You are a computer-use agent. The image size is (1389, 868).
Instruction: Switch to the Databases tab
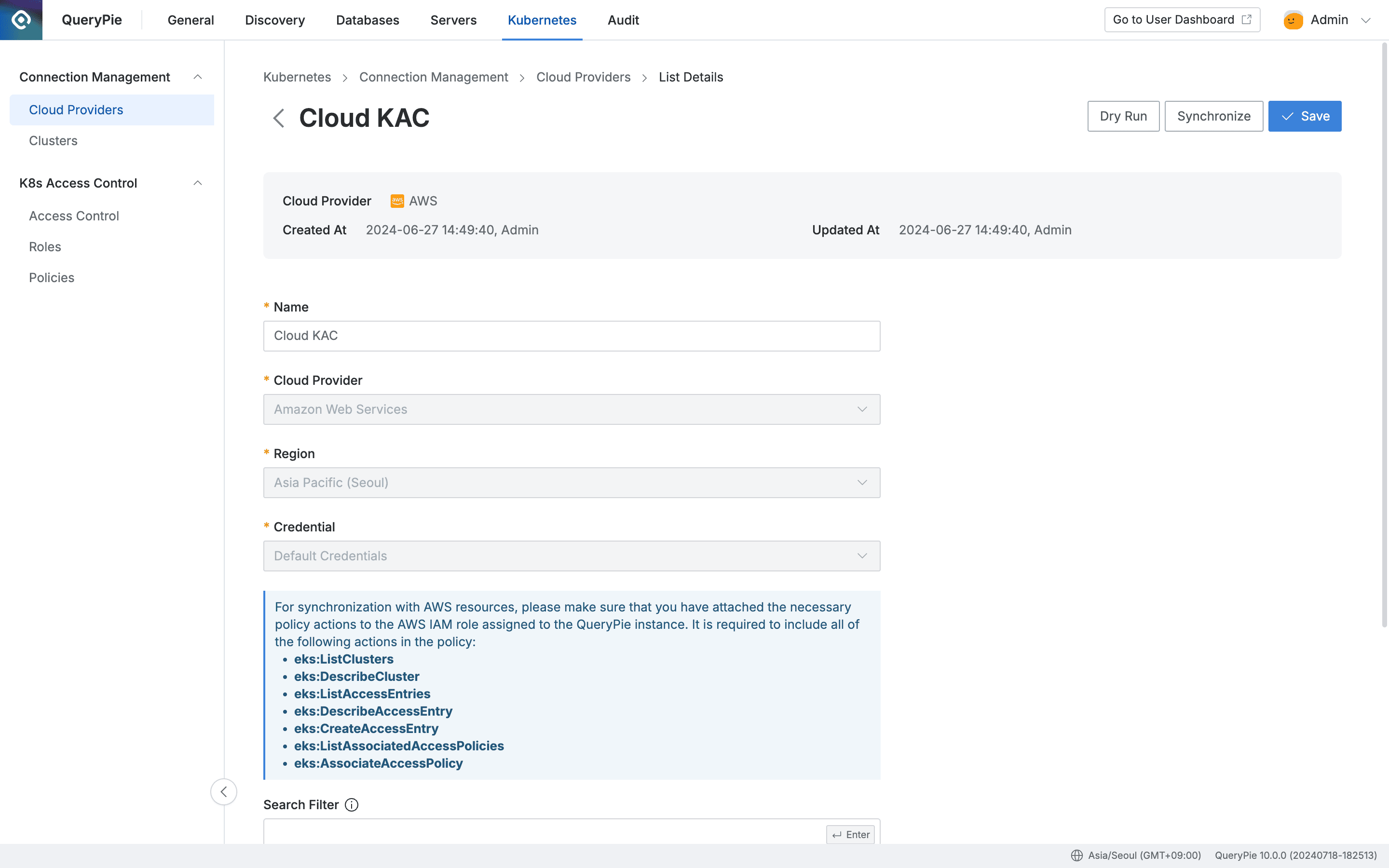point(368,19)
